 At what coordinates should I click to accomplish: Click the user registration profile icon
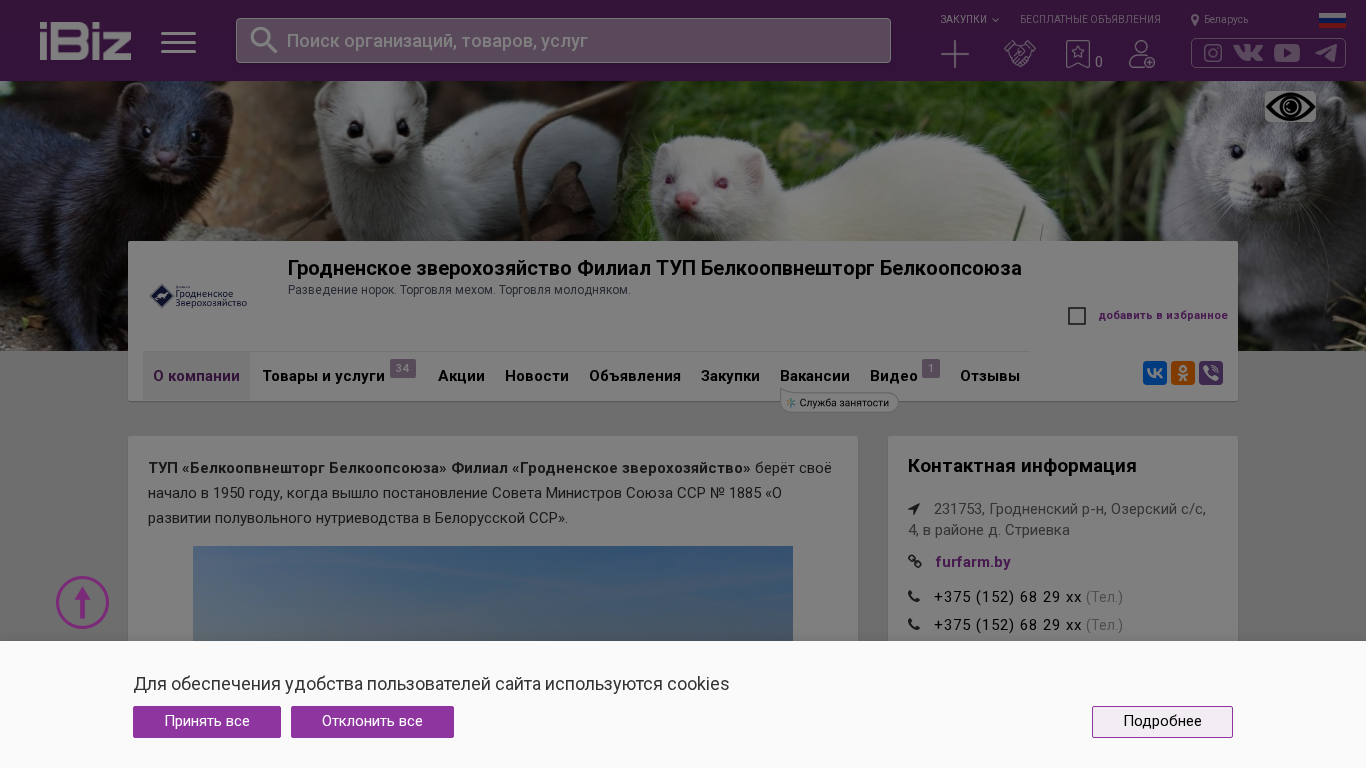point(1141,54)
